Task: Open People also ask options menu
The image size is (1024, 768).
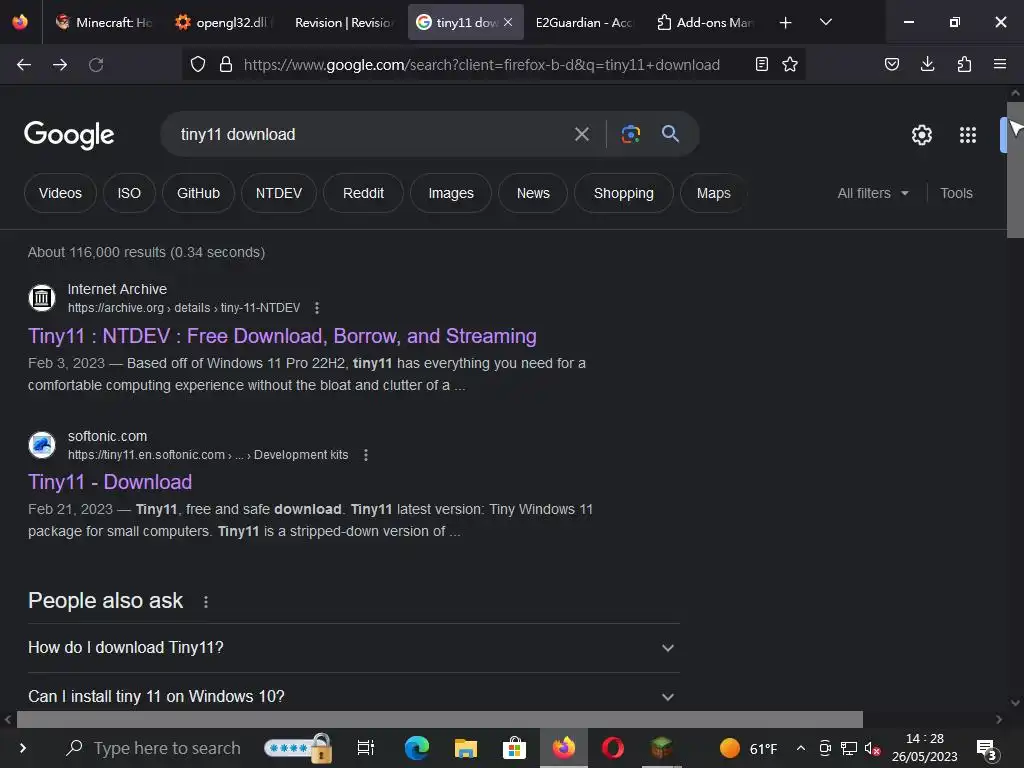Action: (x=206, y=601)
